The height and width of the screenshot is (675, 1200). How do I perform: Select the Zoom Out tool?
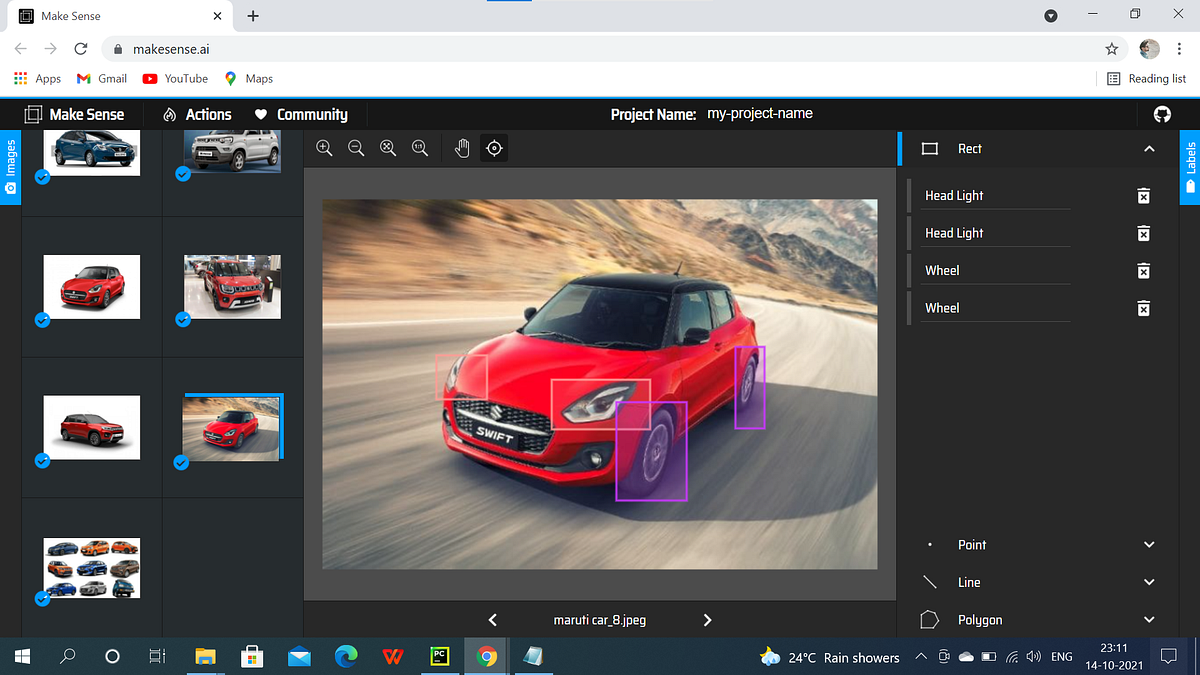click(356, 147)
